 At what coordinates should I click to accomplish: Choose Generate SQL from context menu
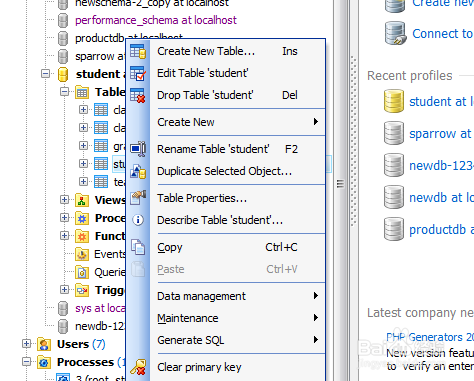click(237, 340)
